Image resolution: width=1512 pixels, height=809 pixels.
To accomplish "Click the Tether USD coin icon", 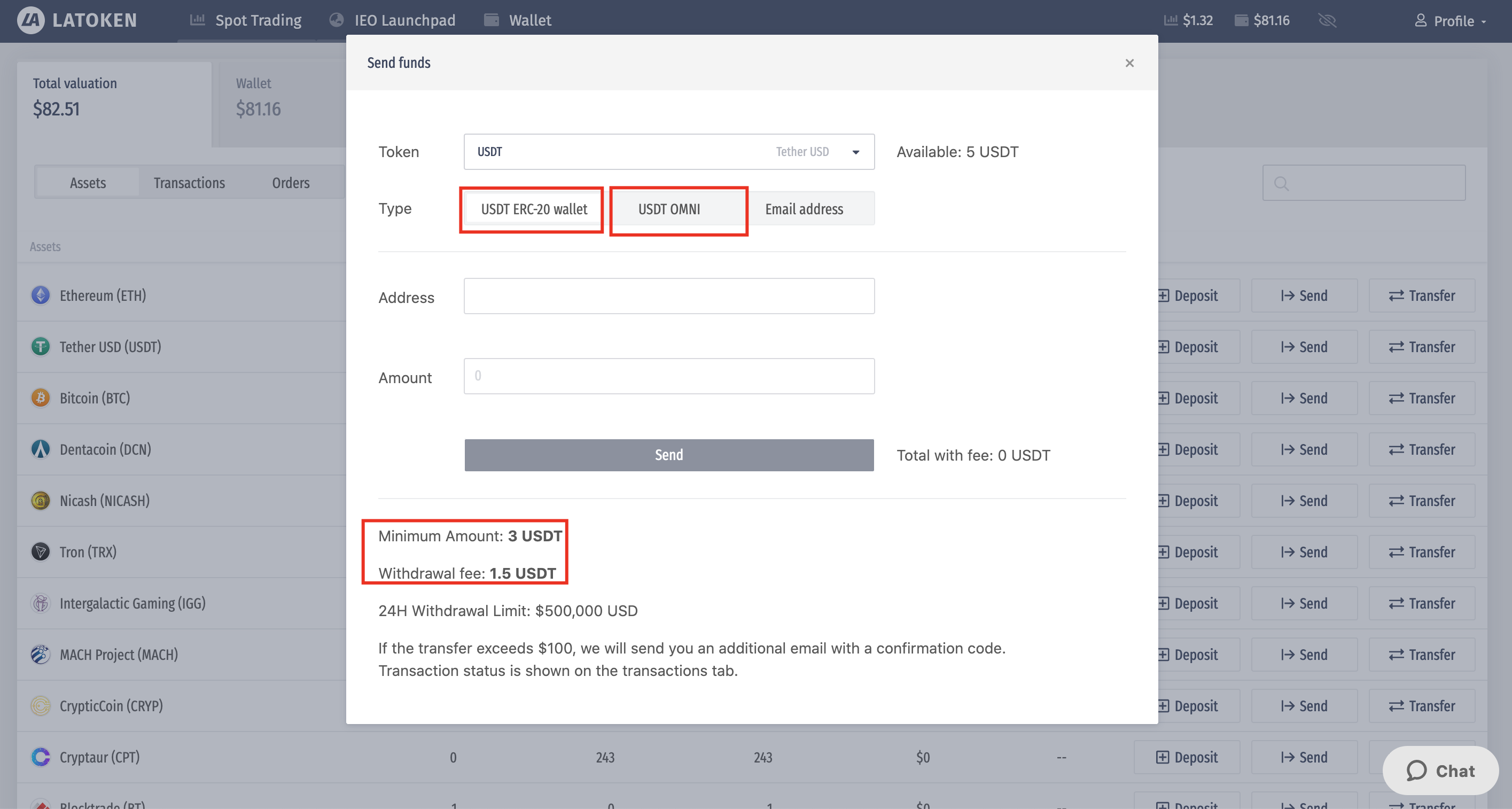I will point(41,346).
